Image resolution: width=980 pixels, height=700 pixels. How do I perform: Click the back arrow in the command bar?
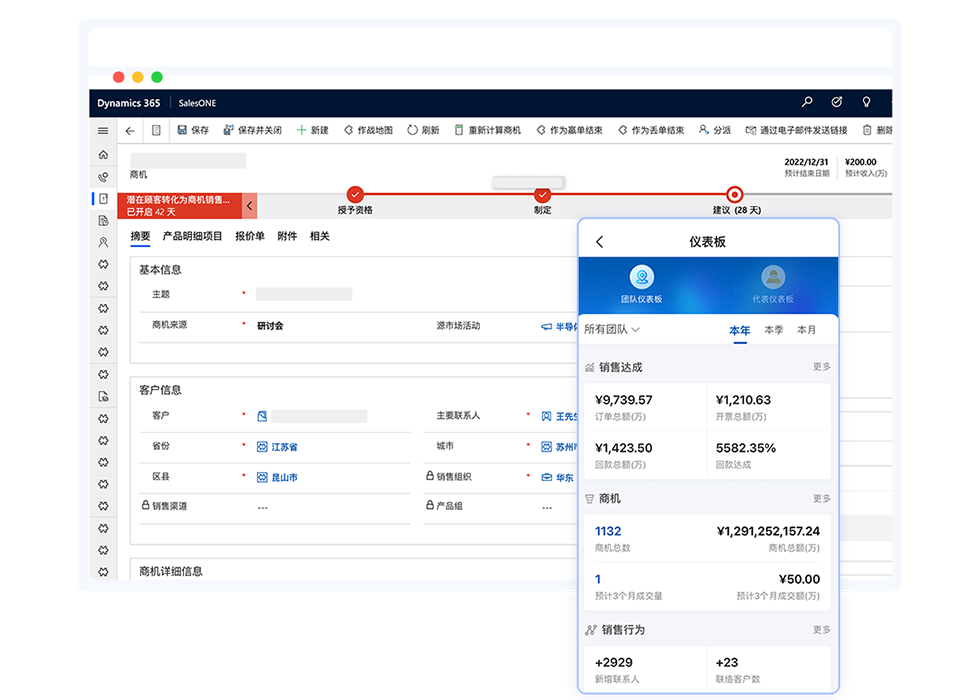click(130, 130)
